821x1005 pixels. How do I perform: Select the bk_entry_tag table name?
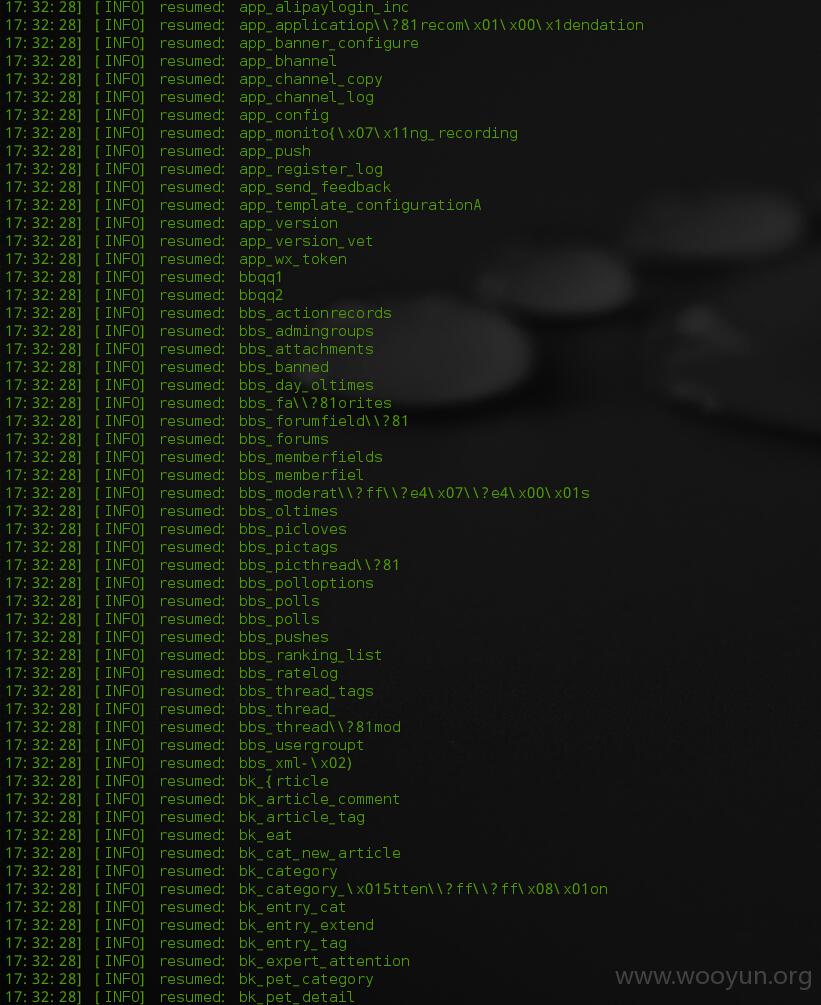[293, 943]
